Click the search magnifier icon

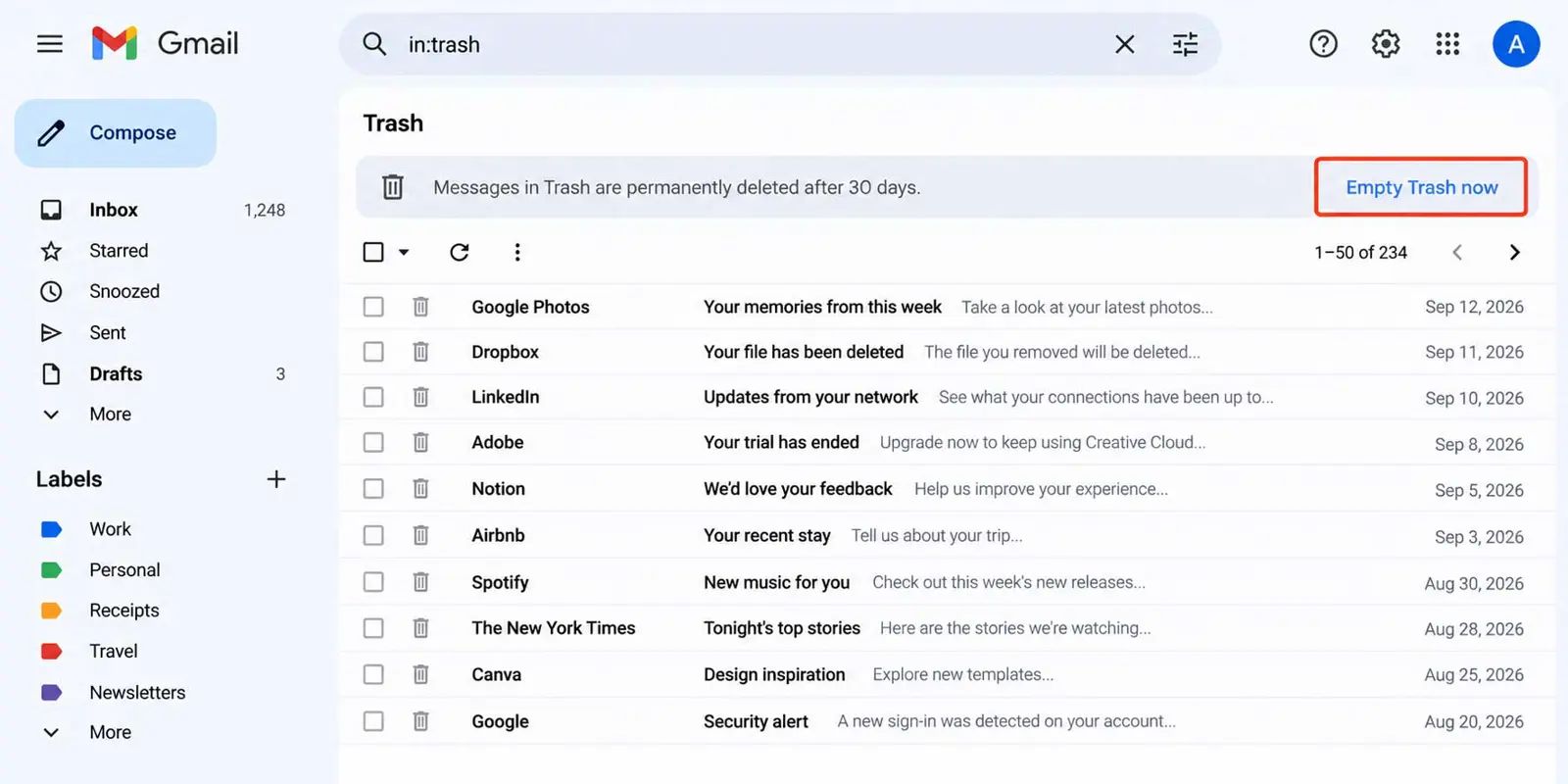(374, 44)
